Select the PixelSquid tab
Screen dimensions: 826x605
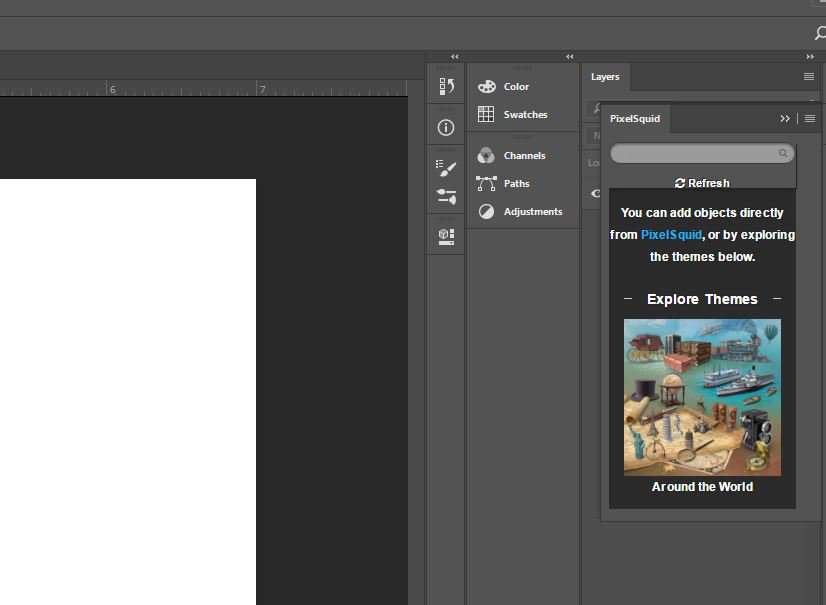coord(633,118)
